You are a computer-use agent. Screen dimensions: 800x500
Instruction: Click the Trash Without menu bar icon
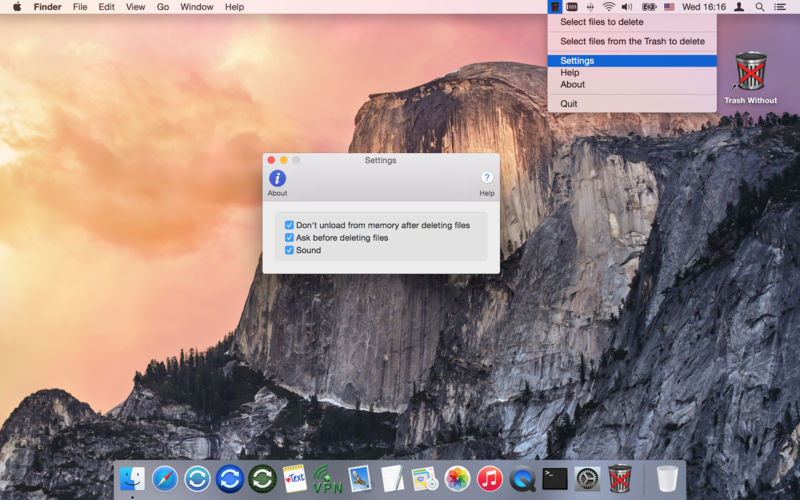pyautogui.click(x=555, y=7)
